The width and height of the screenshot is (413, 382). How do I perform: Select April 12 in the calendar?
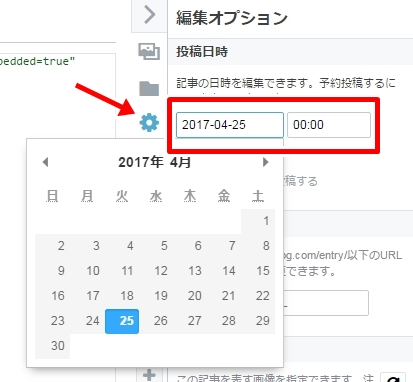[156, 271]
